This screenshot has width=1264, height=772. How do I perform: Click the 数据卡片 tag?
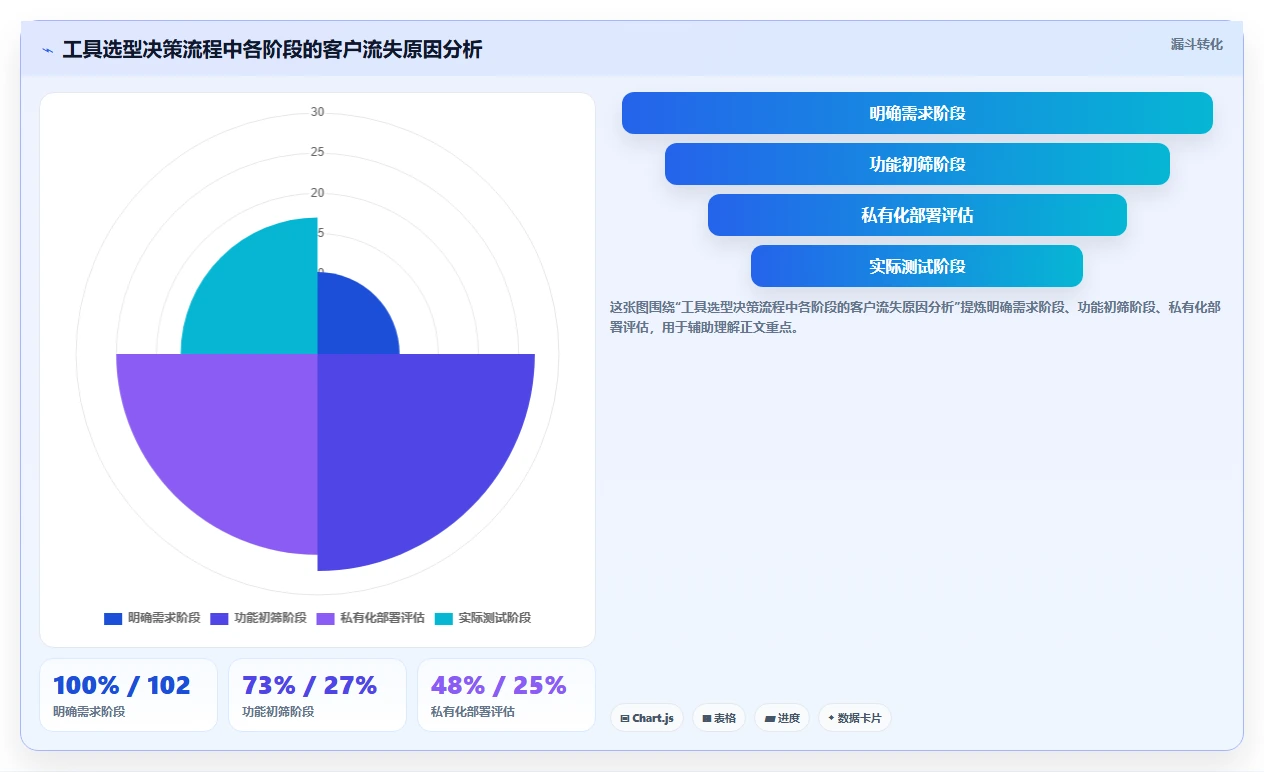[855, 718]
